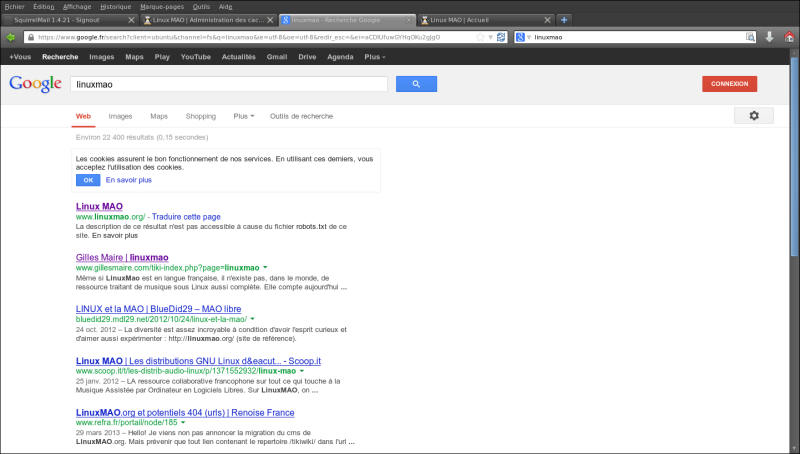Screen dimensions: 800x454
Task: Click the browser back arrow button
Action: [10, 37]
